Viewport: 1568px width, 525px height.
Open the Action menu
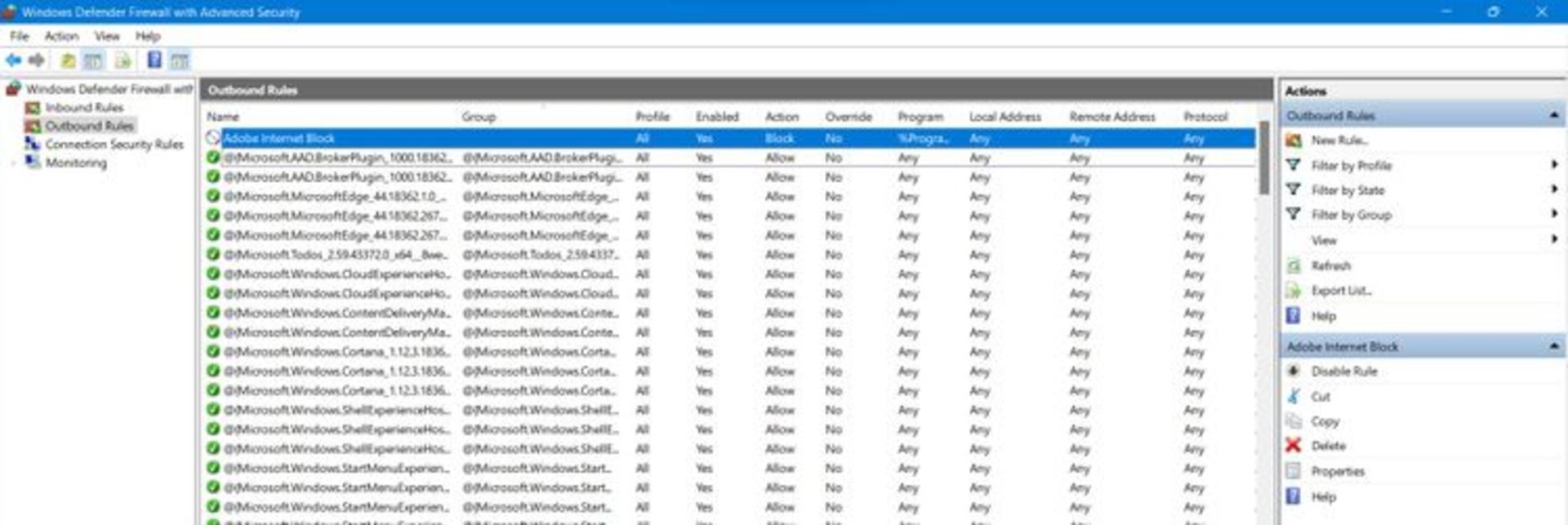(61, 36)
